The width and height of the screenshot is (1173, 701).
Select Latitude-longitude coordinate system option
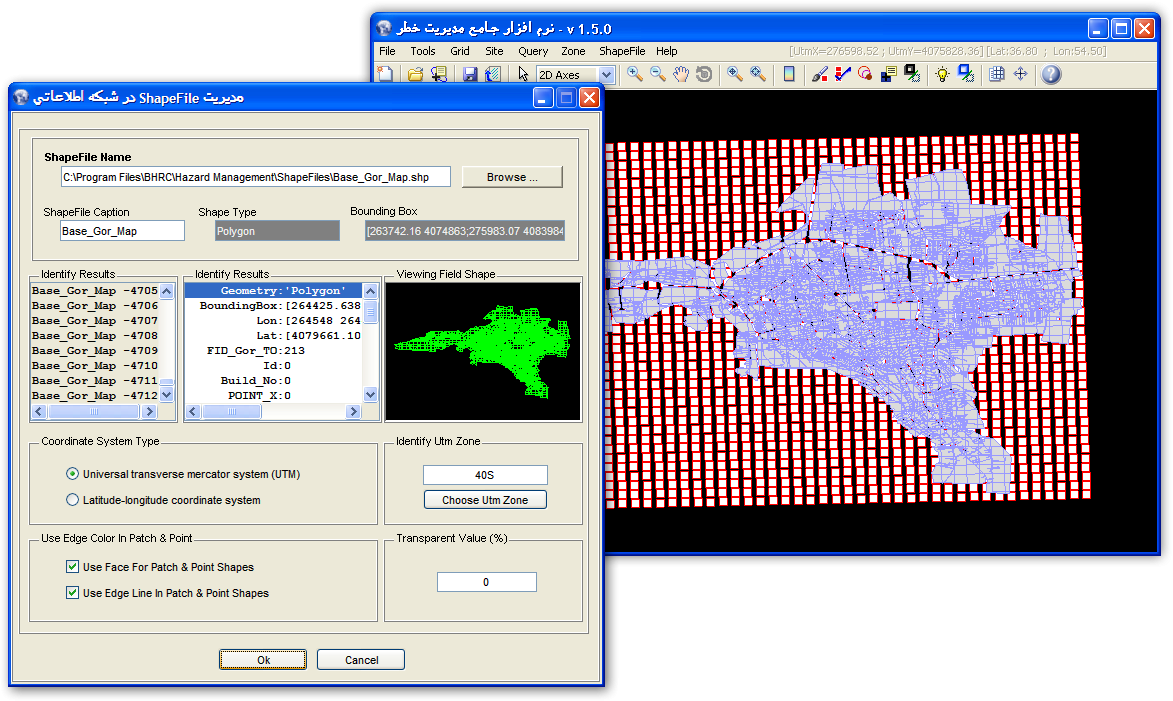click(x=72, y=500)
